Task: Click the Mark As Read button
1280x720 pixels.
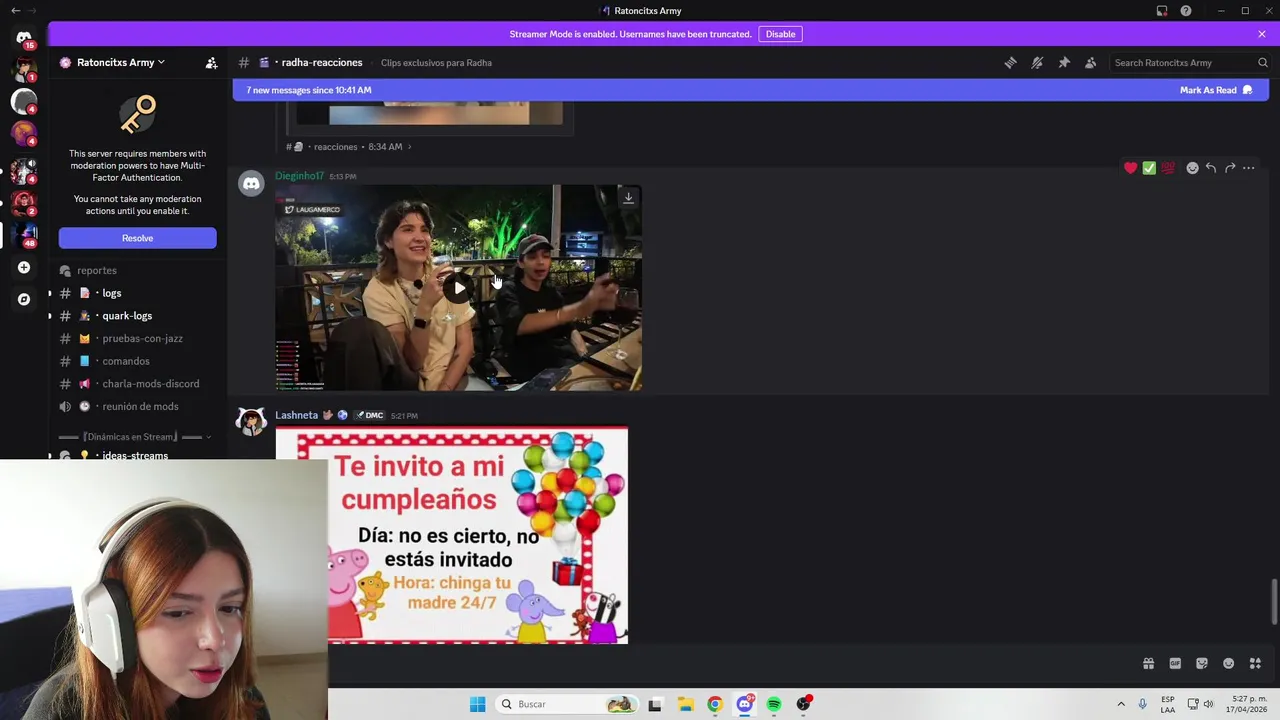Action: pos(1216,90)
